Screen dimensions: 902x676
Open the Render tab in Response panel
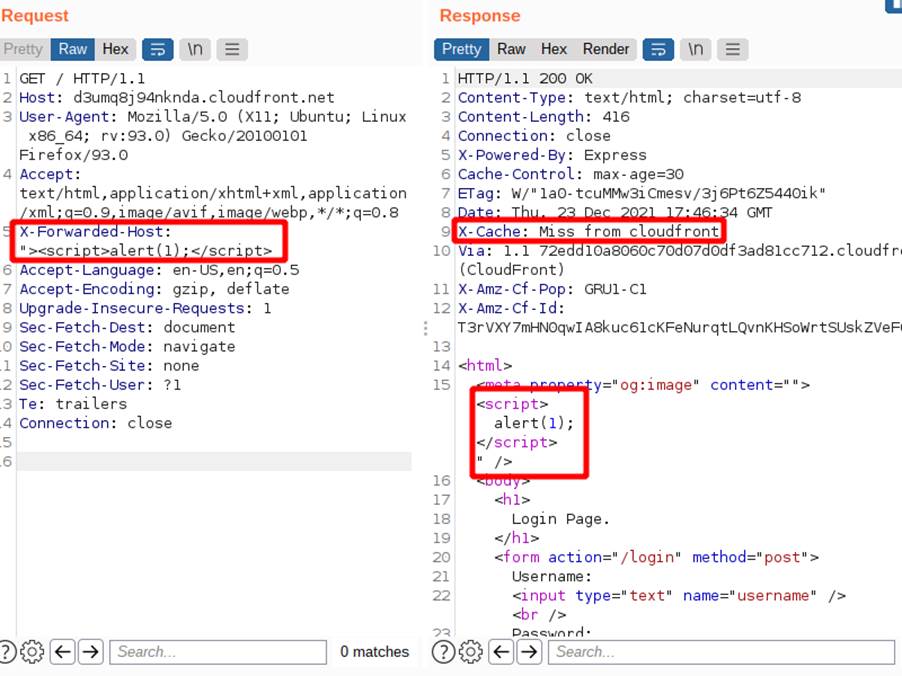606,49
